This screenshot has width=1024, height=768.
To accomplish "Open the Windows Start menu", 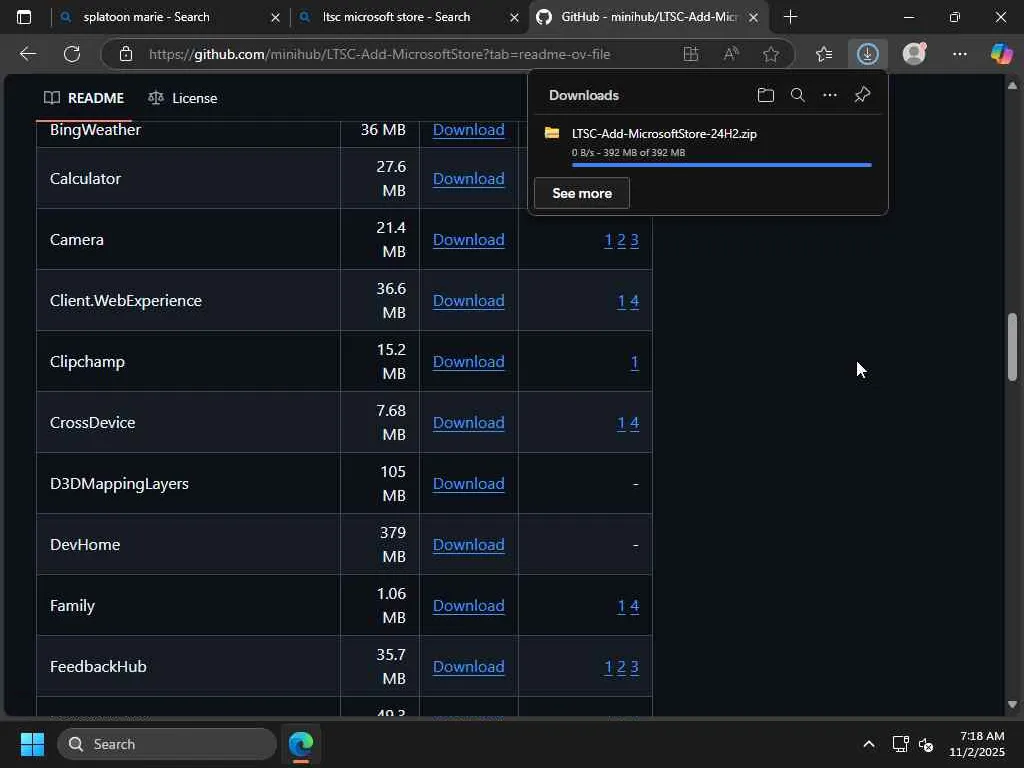I will tap(32, 744).
